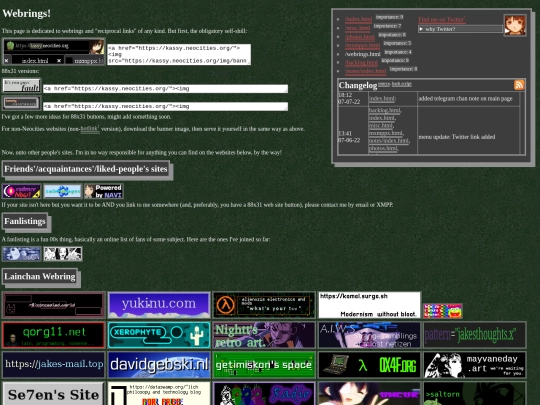Viewport: 540px width, 405px height.
Task: Go to /index.html in the navigation list
Action: (358, 19)
